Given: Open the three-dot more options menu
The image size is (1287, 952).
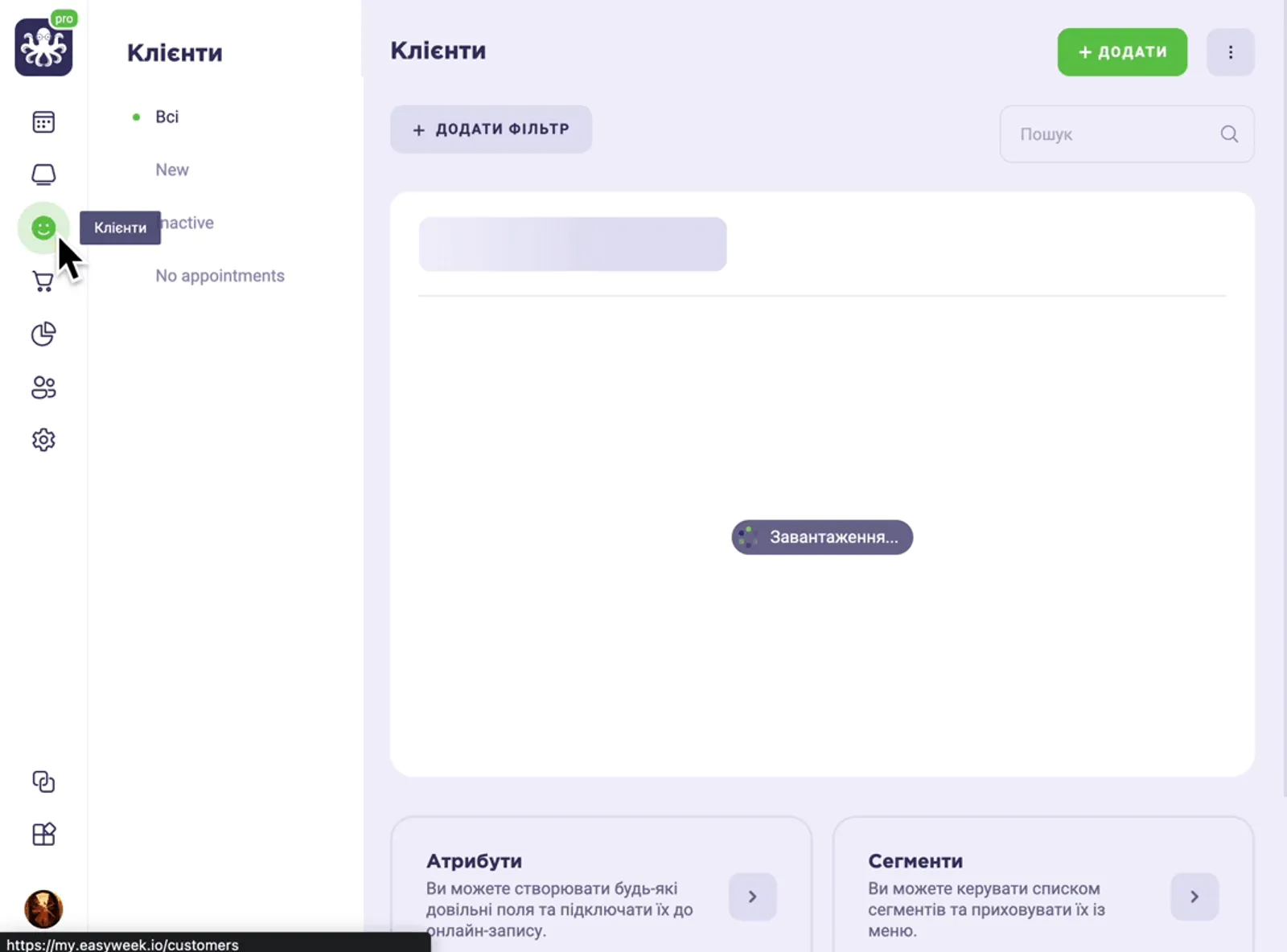Looking at the screenshot, I should point(1230,52).
